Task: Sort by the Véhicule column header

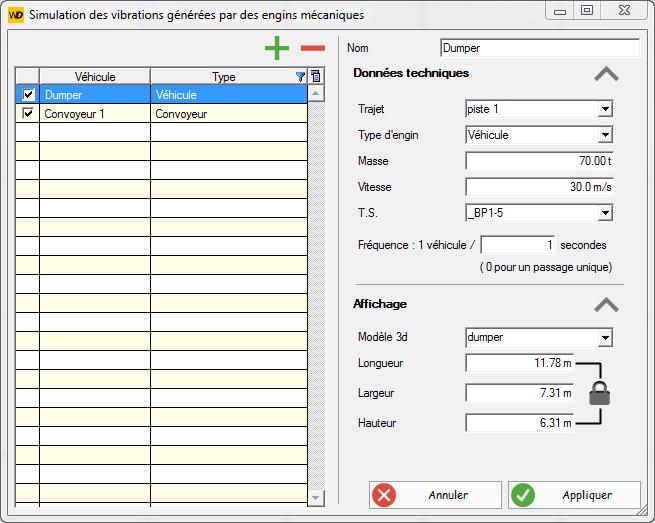Action: [95, 77]
